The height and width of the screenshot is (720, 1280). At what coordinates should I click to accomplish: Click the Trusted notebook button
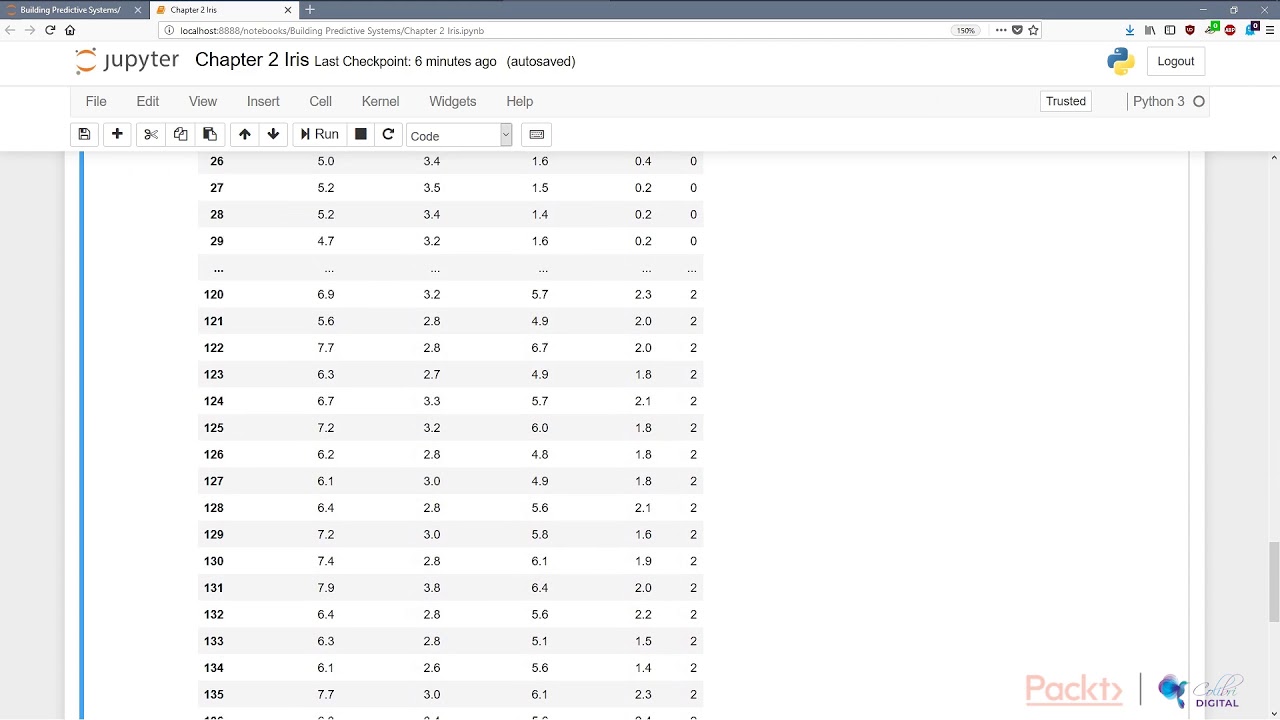(x=1066, y=101)
